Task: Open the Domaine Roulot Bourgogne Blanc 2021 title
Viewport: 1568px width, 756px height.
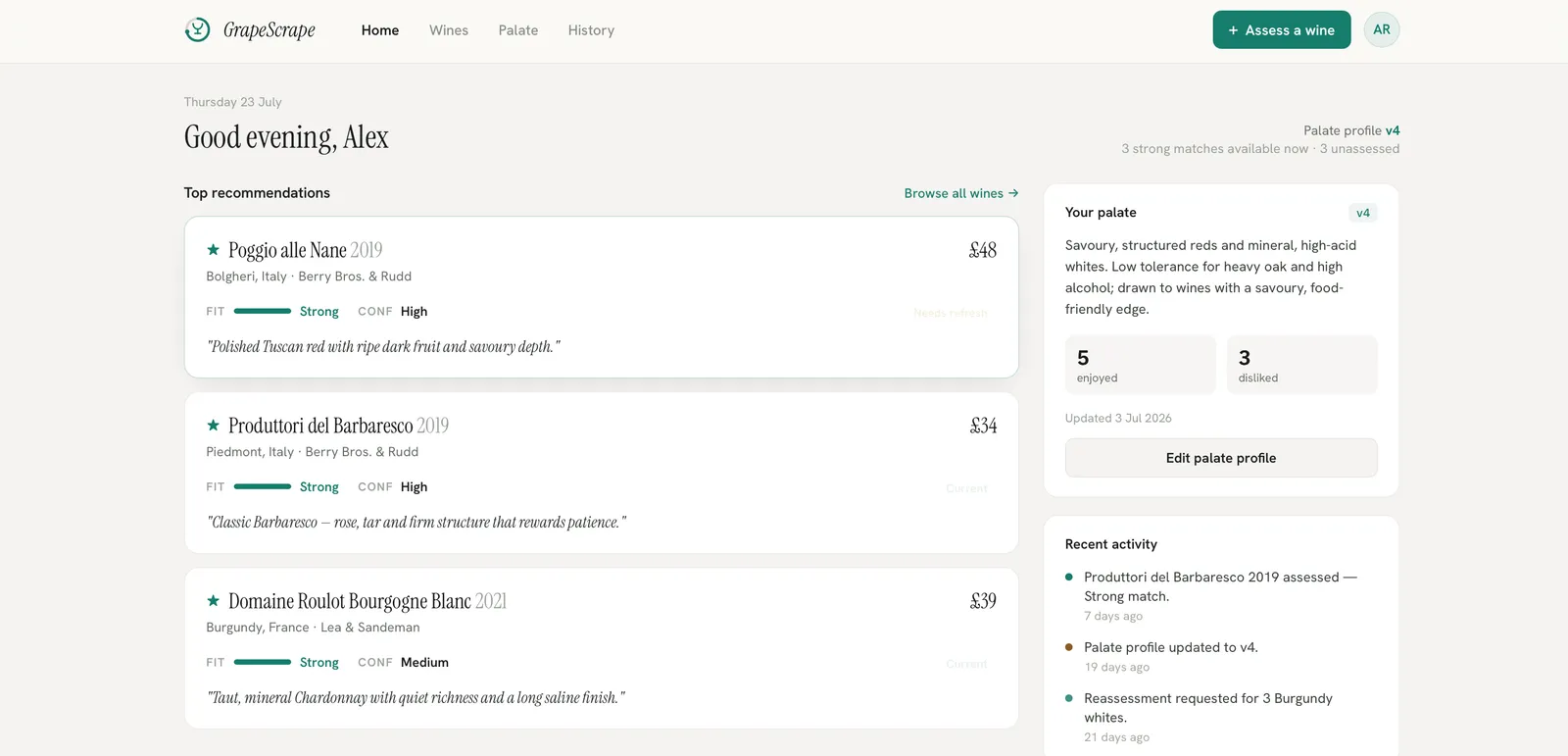Action: (x=367, y=601)
